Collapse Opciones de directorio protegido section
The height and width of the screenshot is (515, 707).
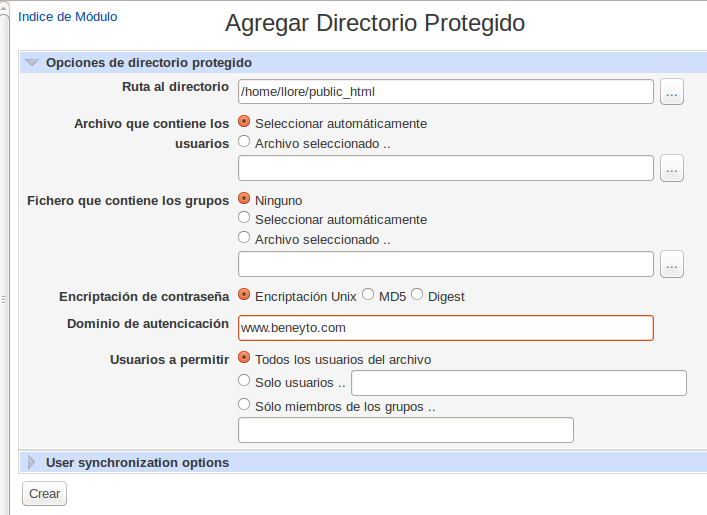pyautogui.click(x=32, y=62)
